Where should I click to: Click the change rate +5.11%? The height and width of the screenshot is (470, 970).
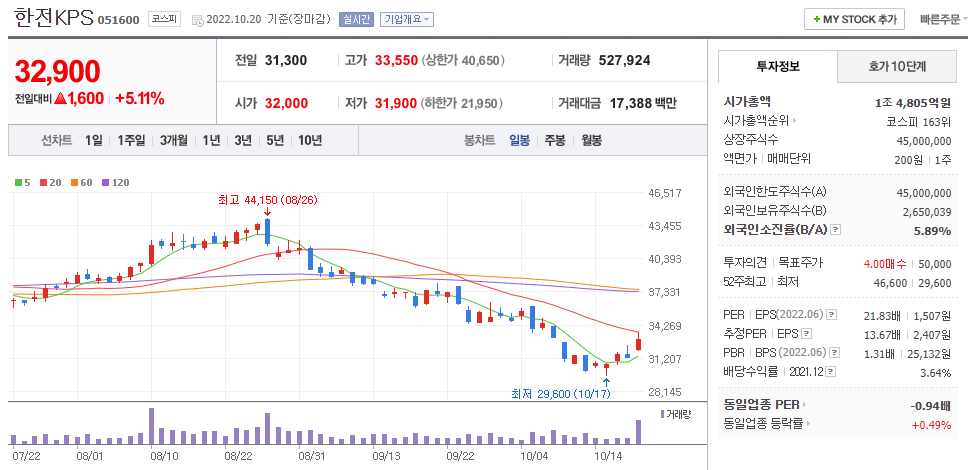tap(140, 98)
